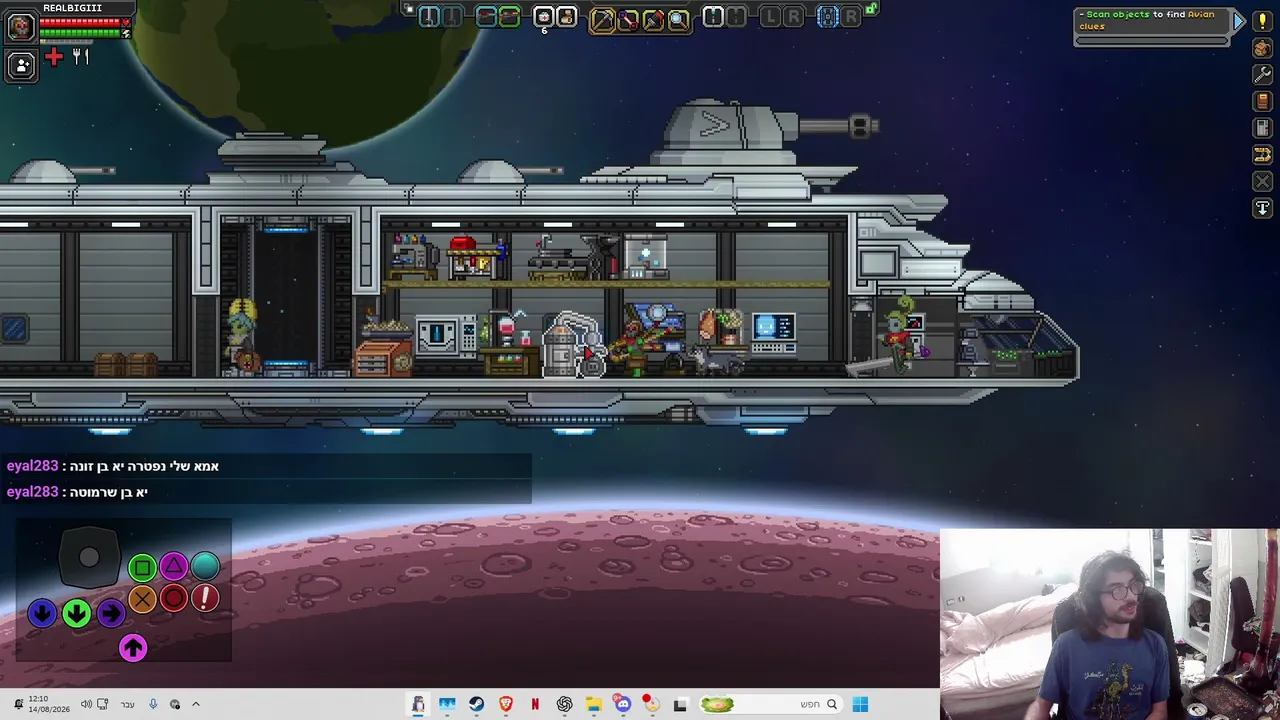Click the beam down teleport icon
1280x720 pixels.
coord(1262,208)
